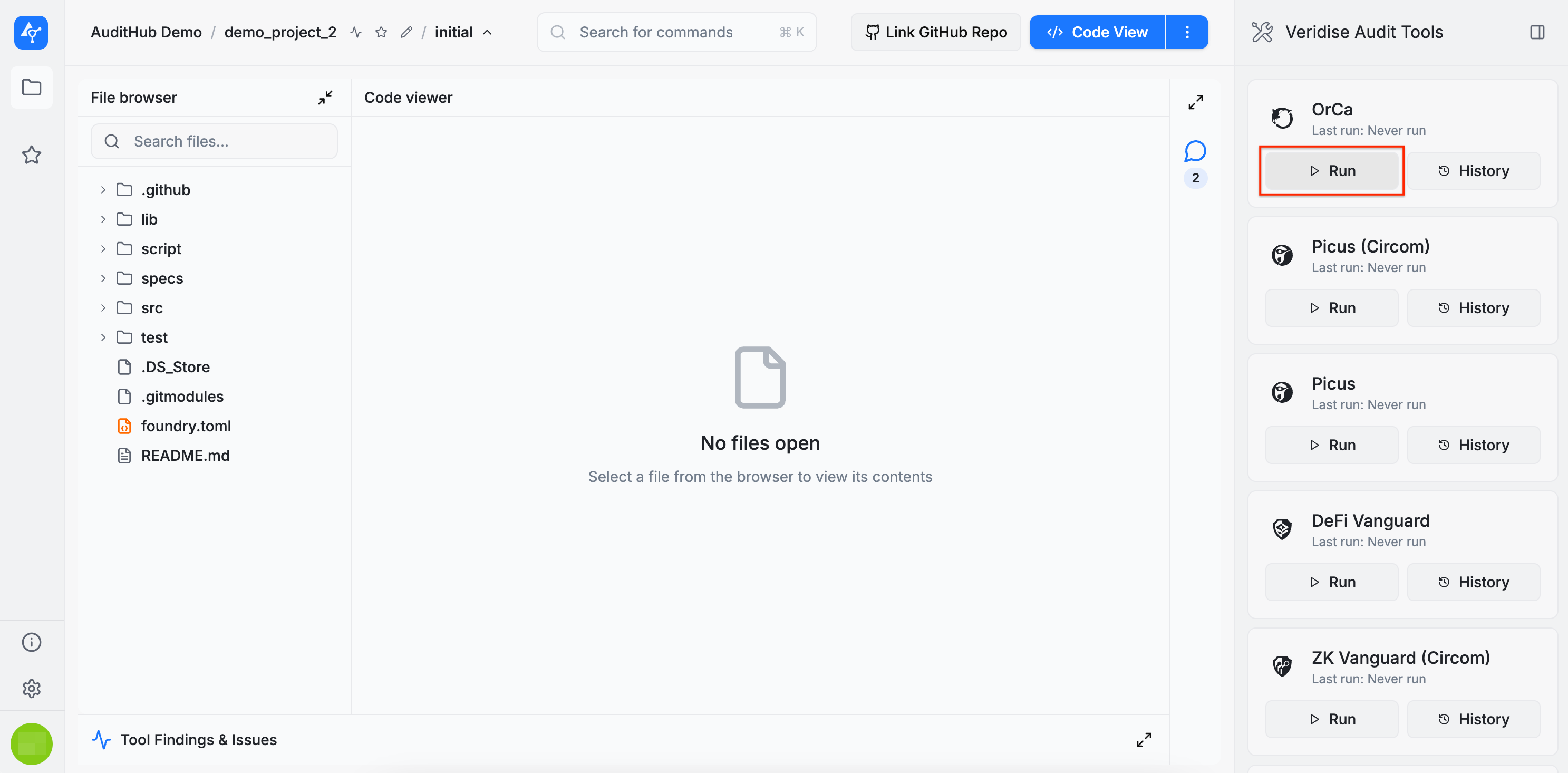The height and width of the screenshot is (773, 1568).
Task: Open favorites star in left sidebar
Action: (x=32, y=155)
